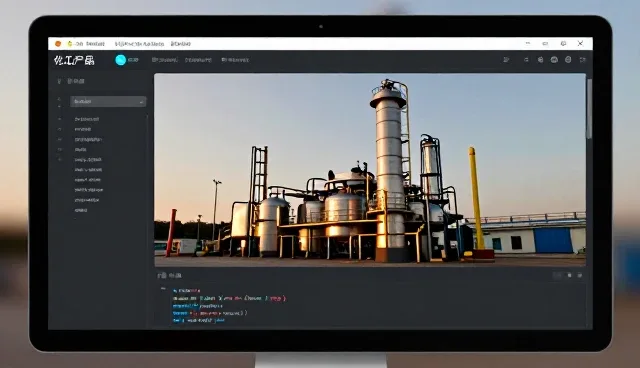Expand the marker beside the second sidebar tree row

click(60, 129)
